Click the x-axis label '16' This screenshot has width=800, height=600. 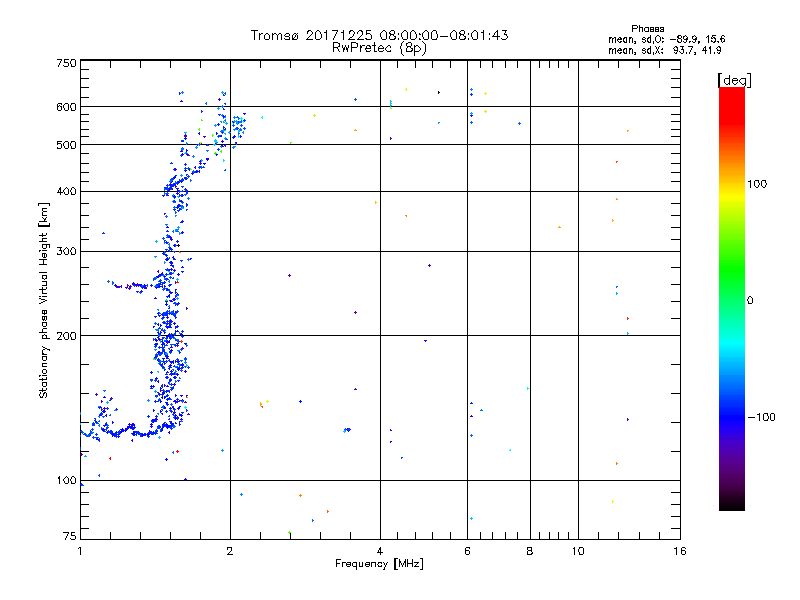pyautogui.click(x=680, y=551)
